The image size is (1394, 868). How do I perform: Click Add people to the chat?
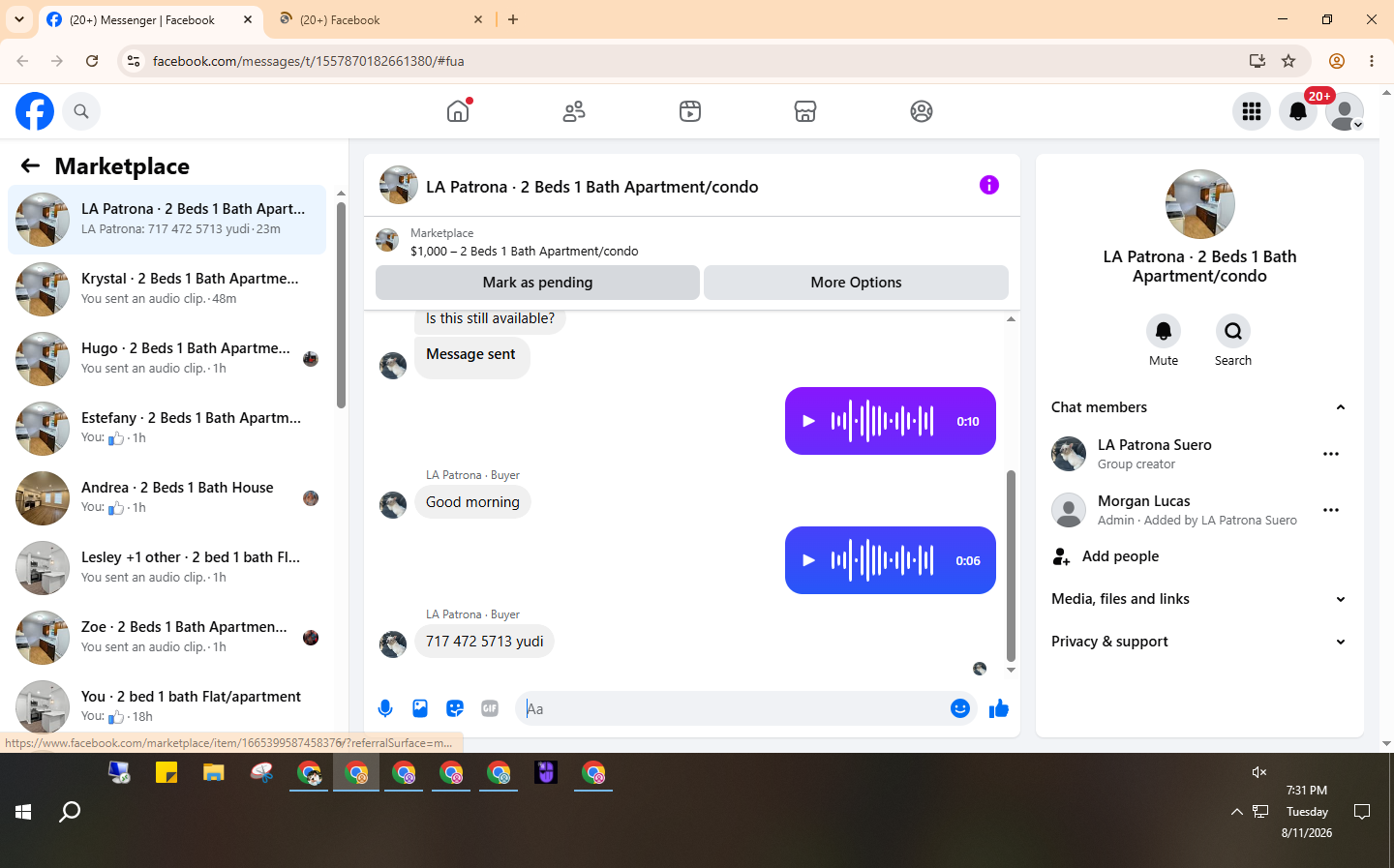[x=1199, y=556]
